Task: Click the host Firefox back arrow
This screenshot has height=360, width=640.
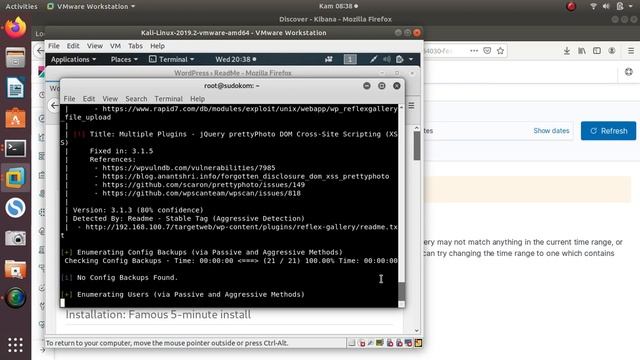Action: point(40,51)
